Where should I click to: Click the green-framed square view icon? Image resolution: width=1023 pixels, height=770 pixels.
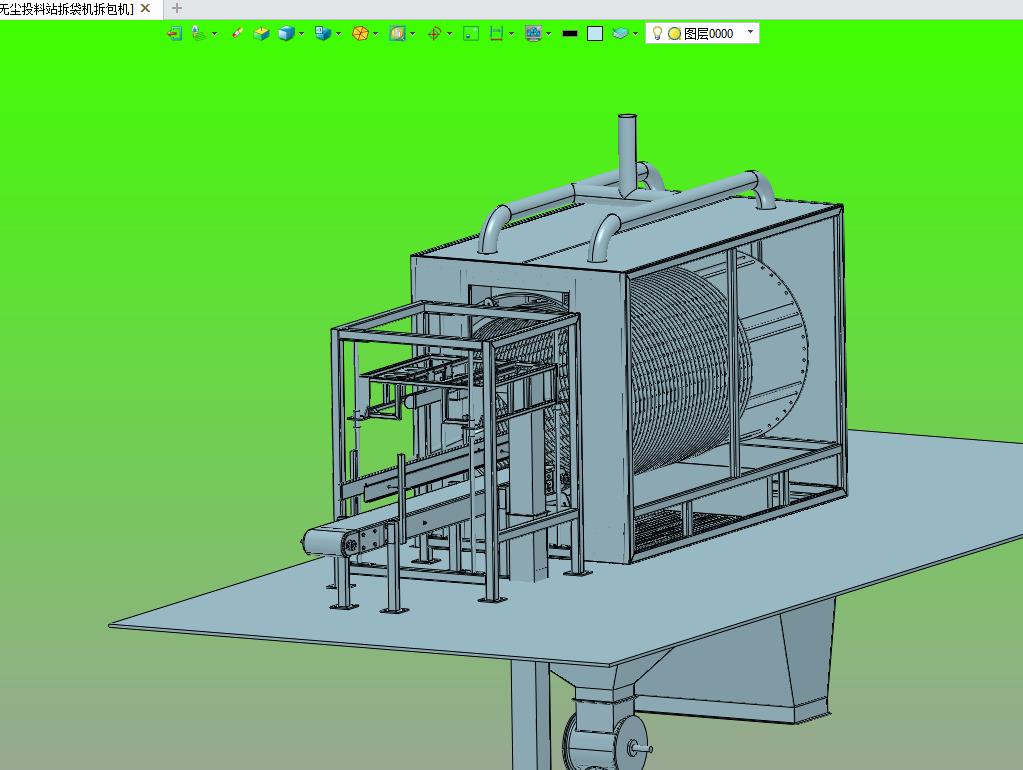471,33
